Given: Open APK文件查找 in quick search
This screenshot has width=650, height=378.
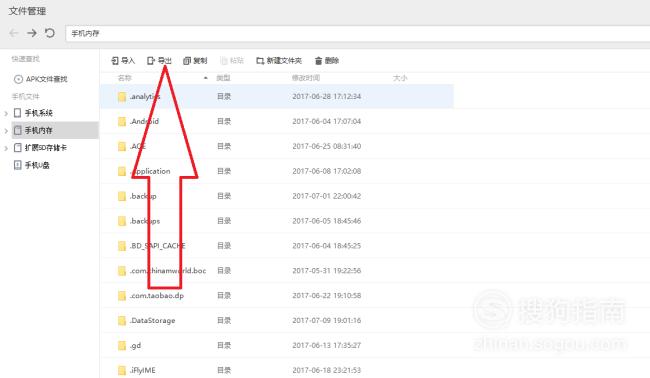Looking at the screenshot, I should pyautogui.click(x=46, y=79).
